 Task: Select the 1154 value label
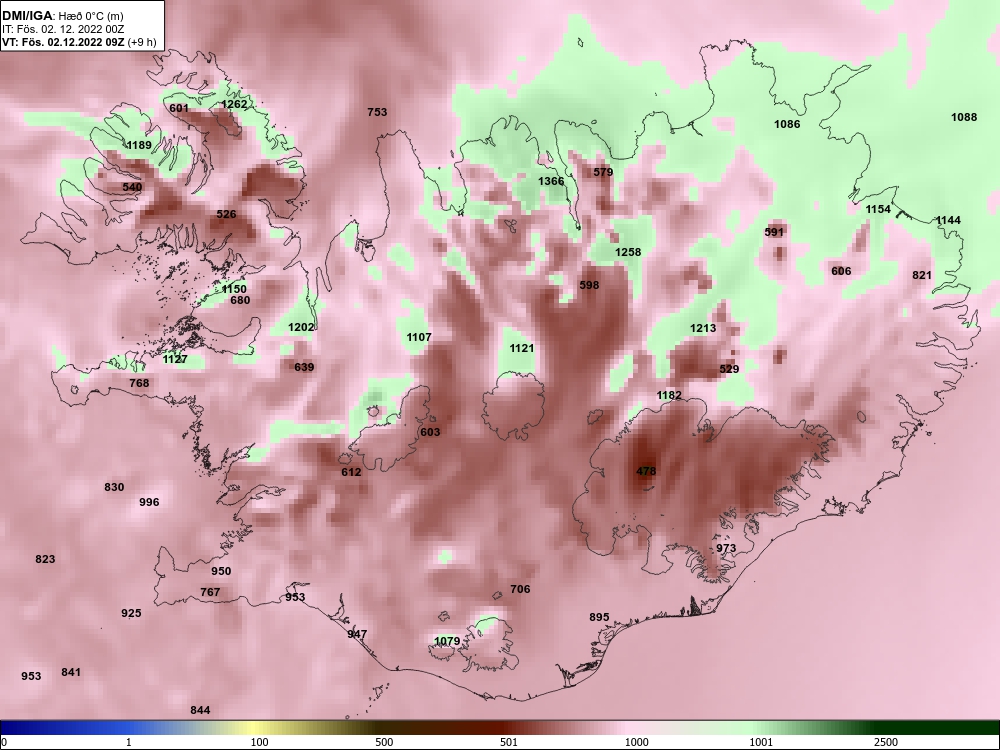coord(878,209)
